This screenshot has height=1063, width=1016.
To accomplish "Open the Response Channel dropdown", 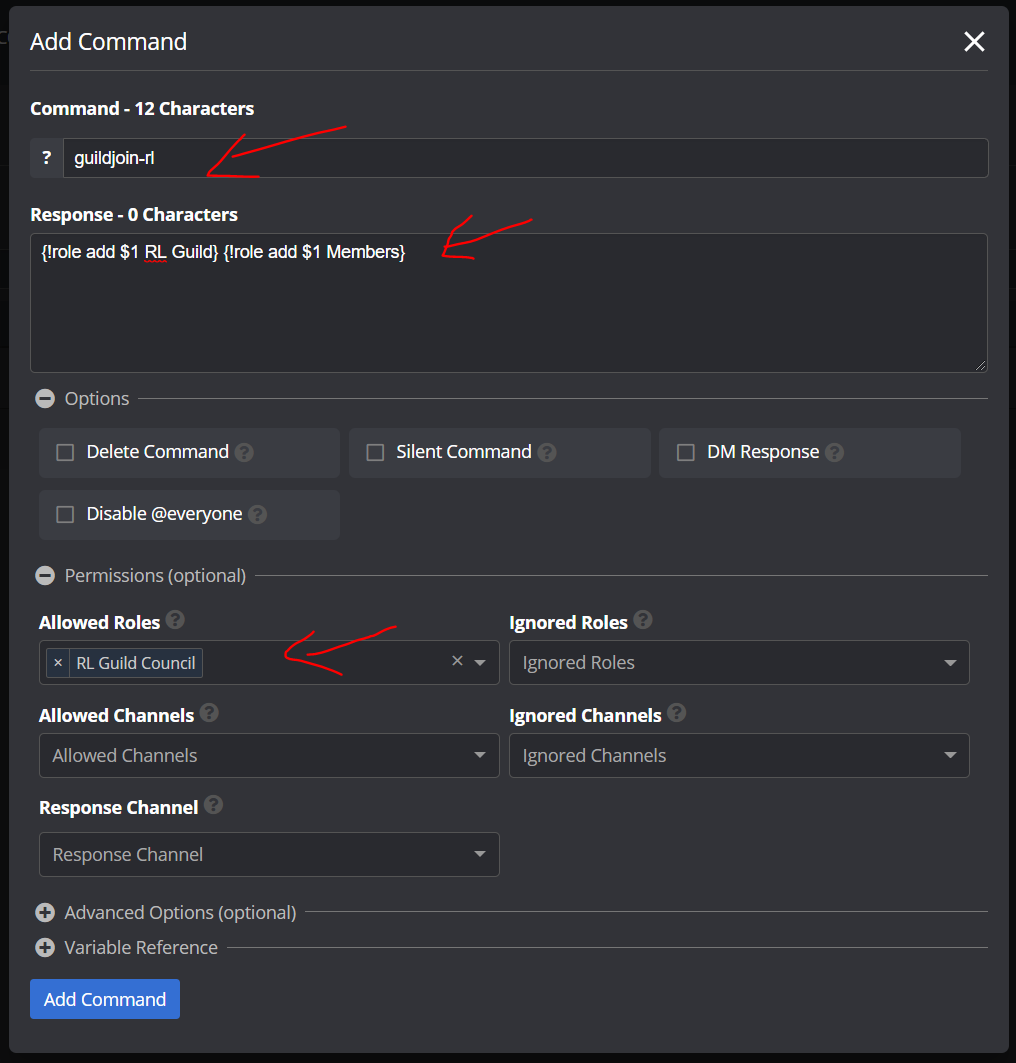I will click(x=269, y=854).
